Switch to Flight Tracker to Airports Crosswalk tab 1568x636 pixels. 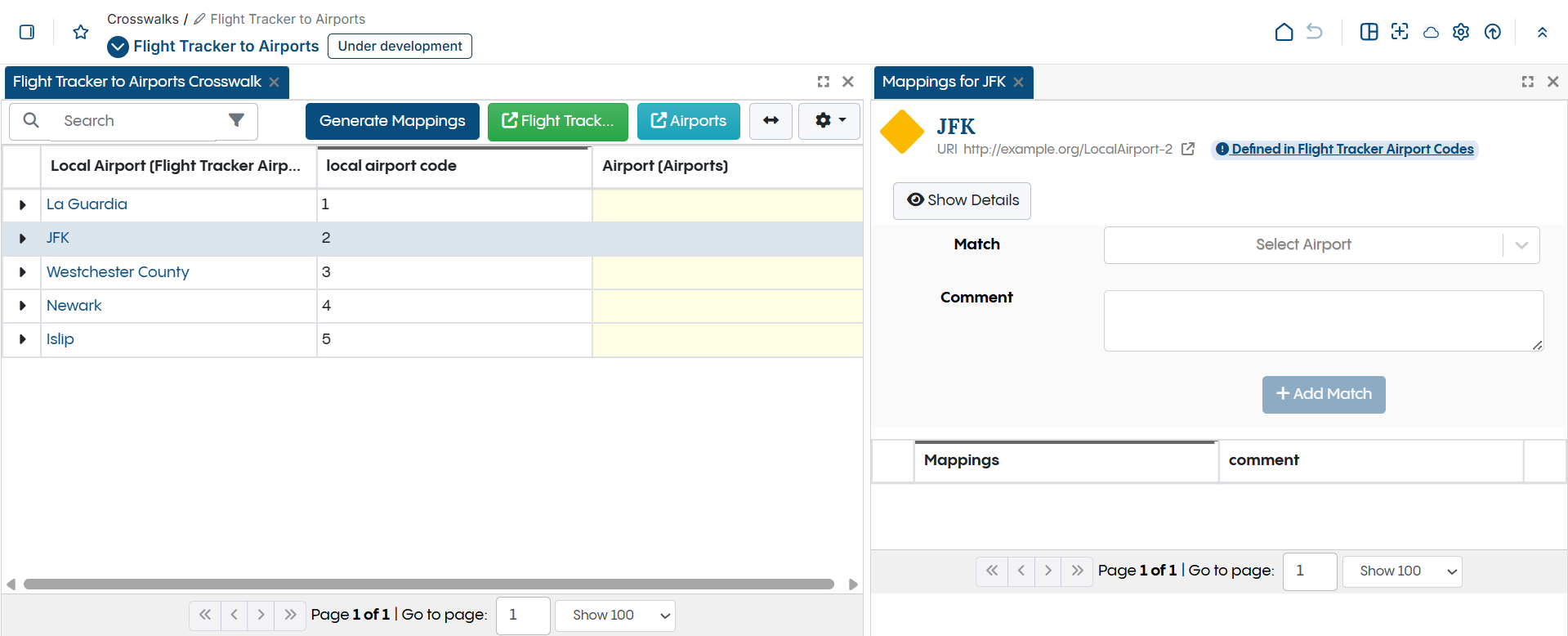click(x=136, y=82)
